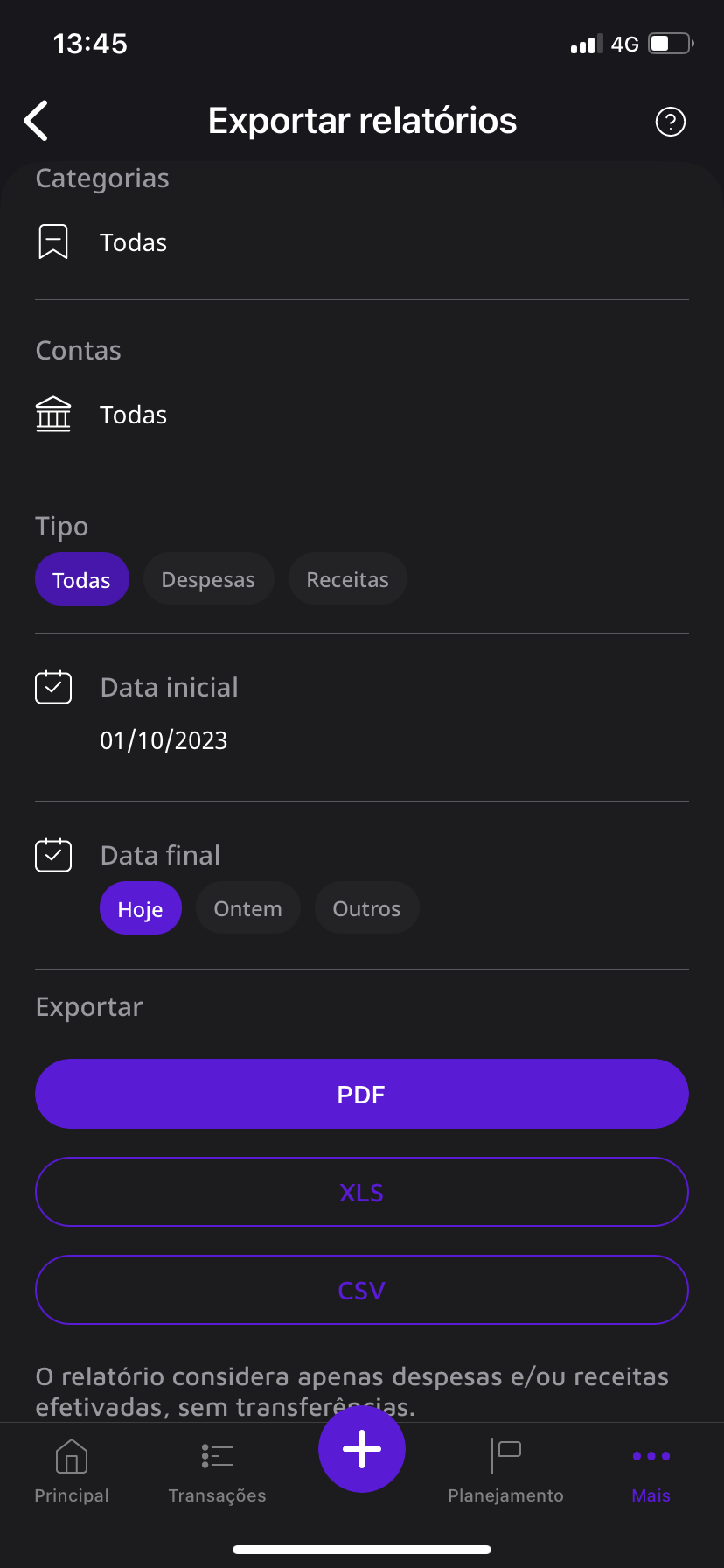The width and height of the screenshot is (724, 1568).
Task: Select the Receitas type filter
Action: [348, 578]
